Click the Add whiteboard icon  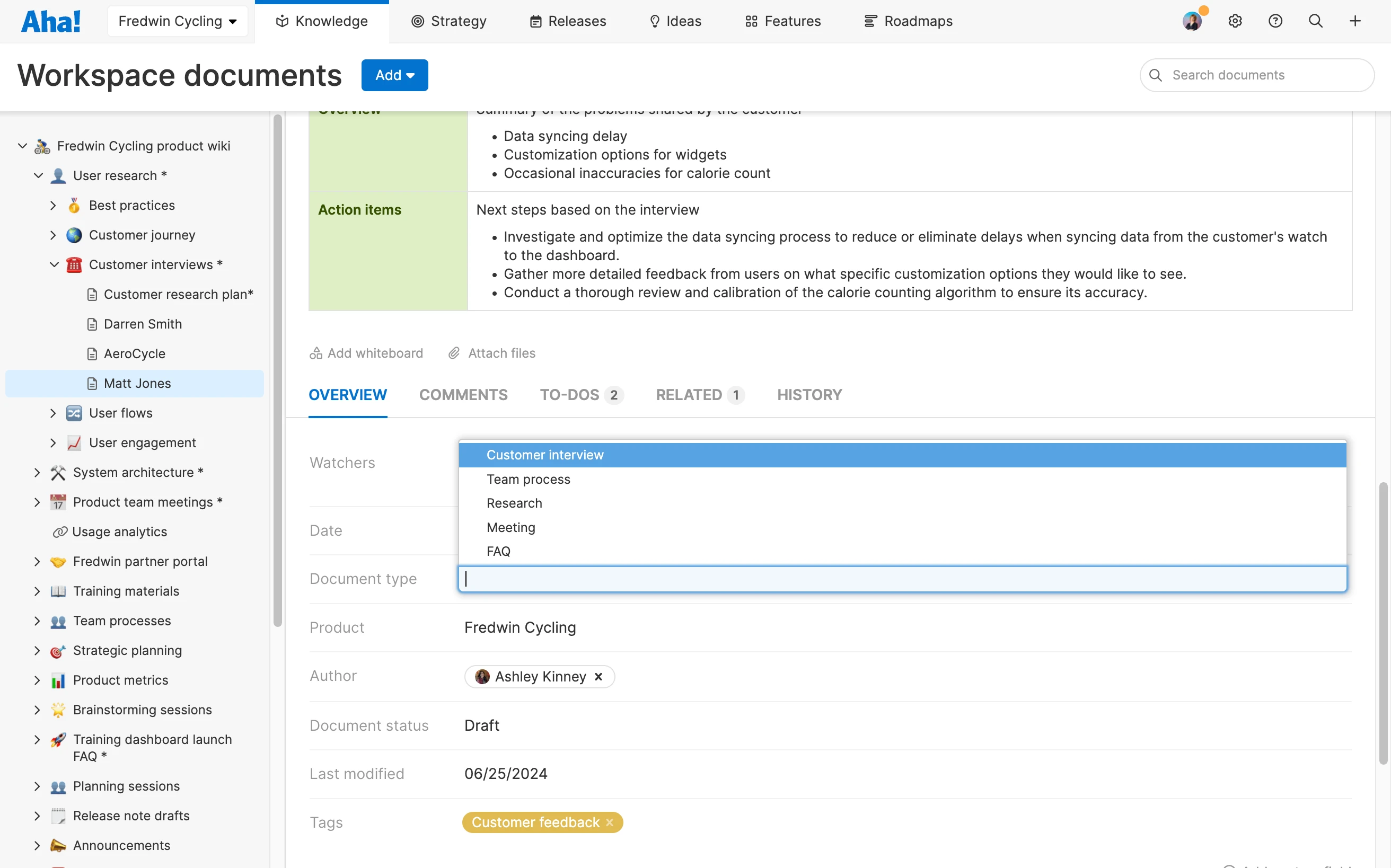tap(315, 353)
